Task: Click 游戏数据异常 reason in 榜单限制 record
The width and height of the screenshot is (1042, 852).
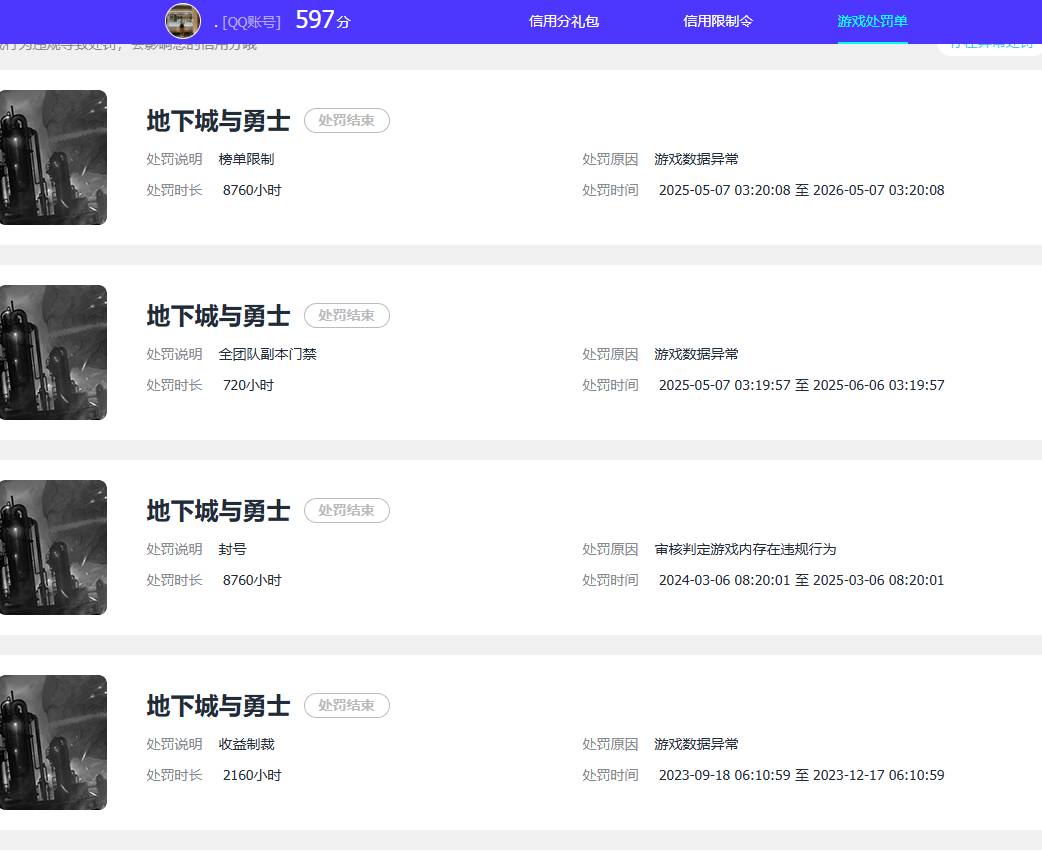Action: coord(696,160)
